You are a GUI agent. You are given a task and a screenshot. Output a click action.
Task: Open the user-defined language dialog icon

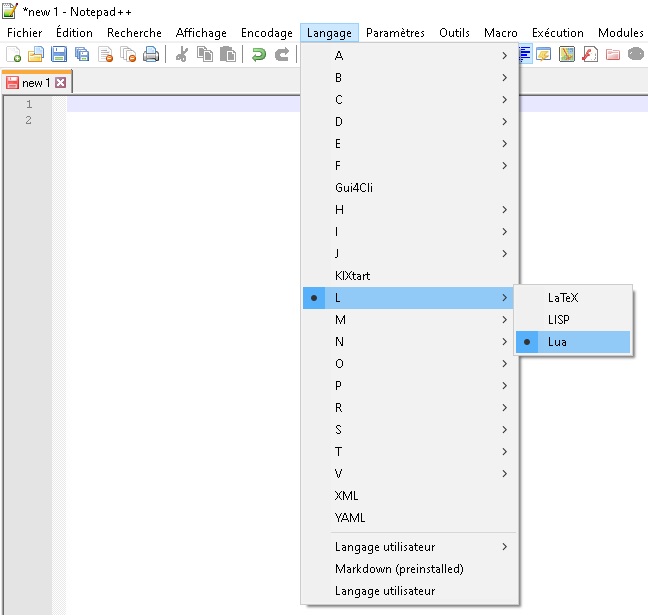tap(544, 54)
